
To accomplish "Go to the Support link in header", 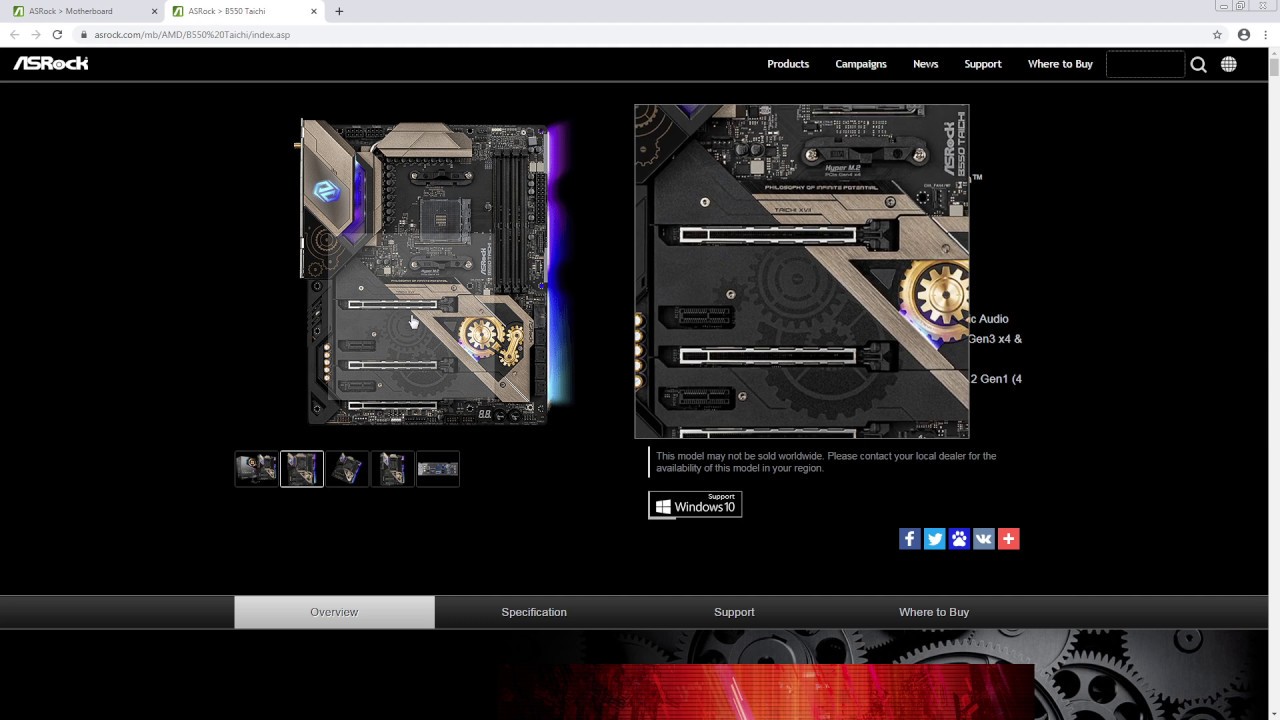I will coord(982,64).
